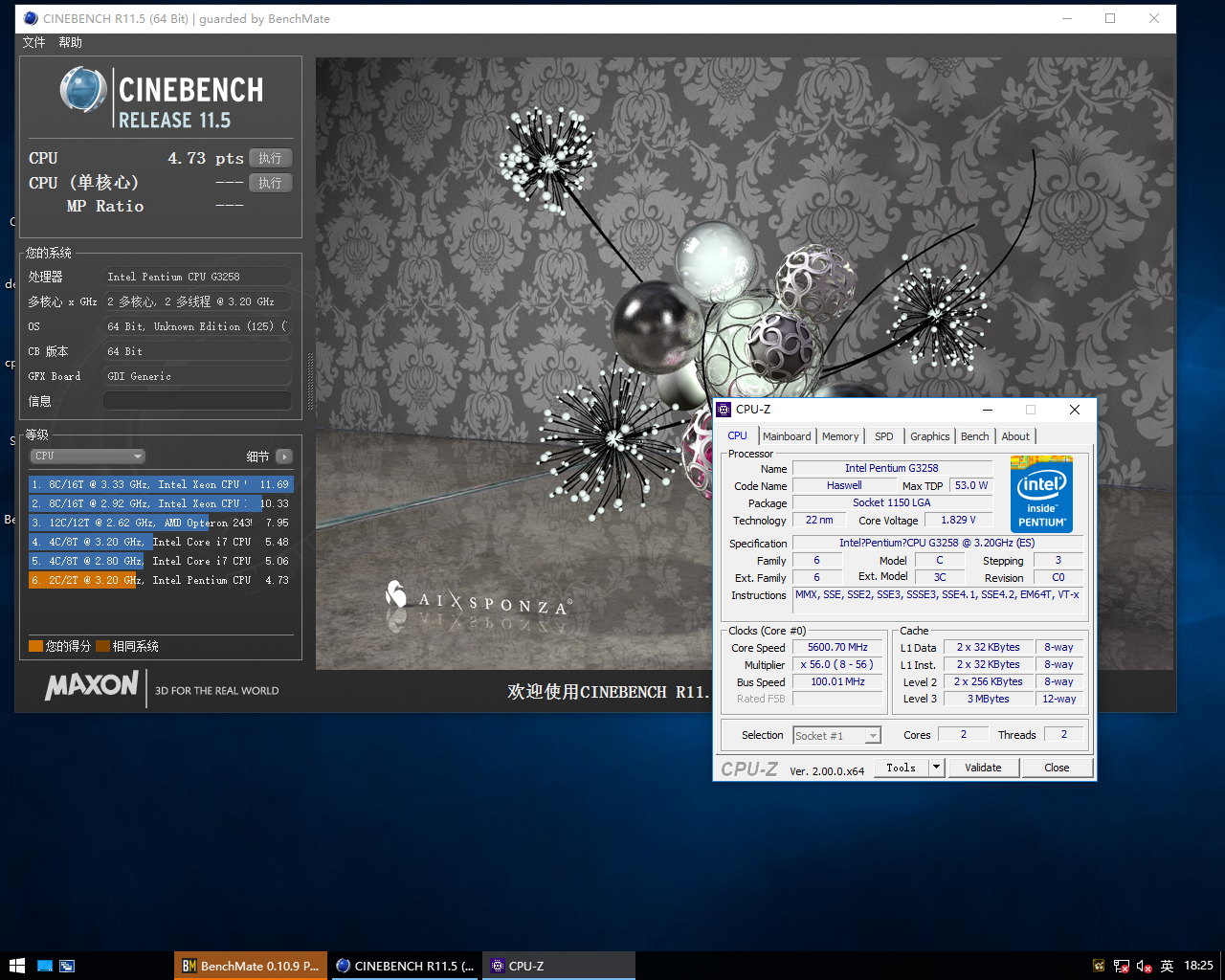Click the 您的得分 orange legend swatch

35,646
